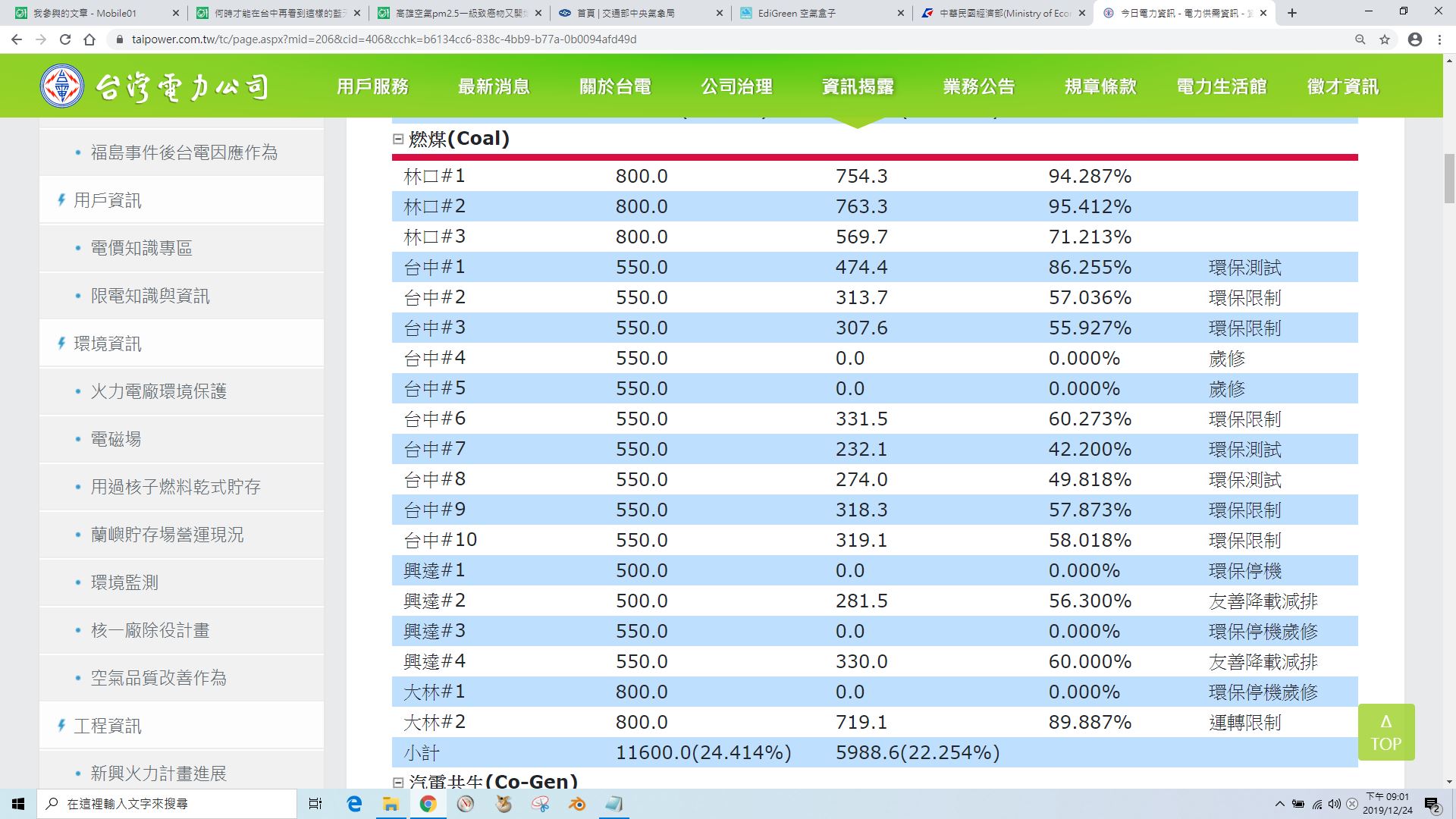Click the address bar URL field

pyautogui.click(x=728, y=39)
